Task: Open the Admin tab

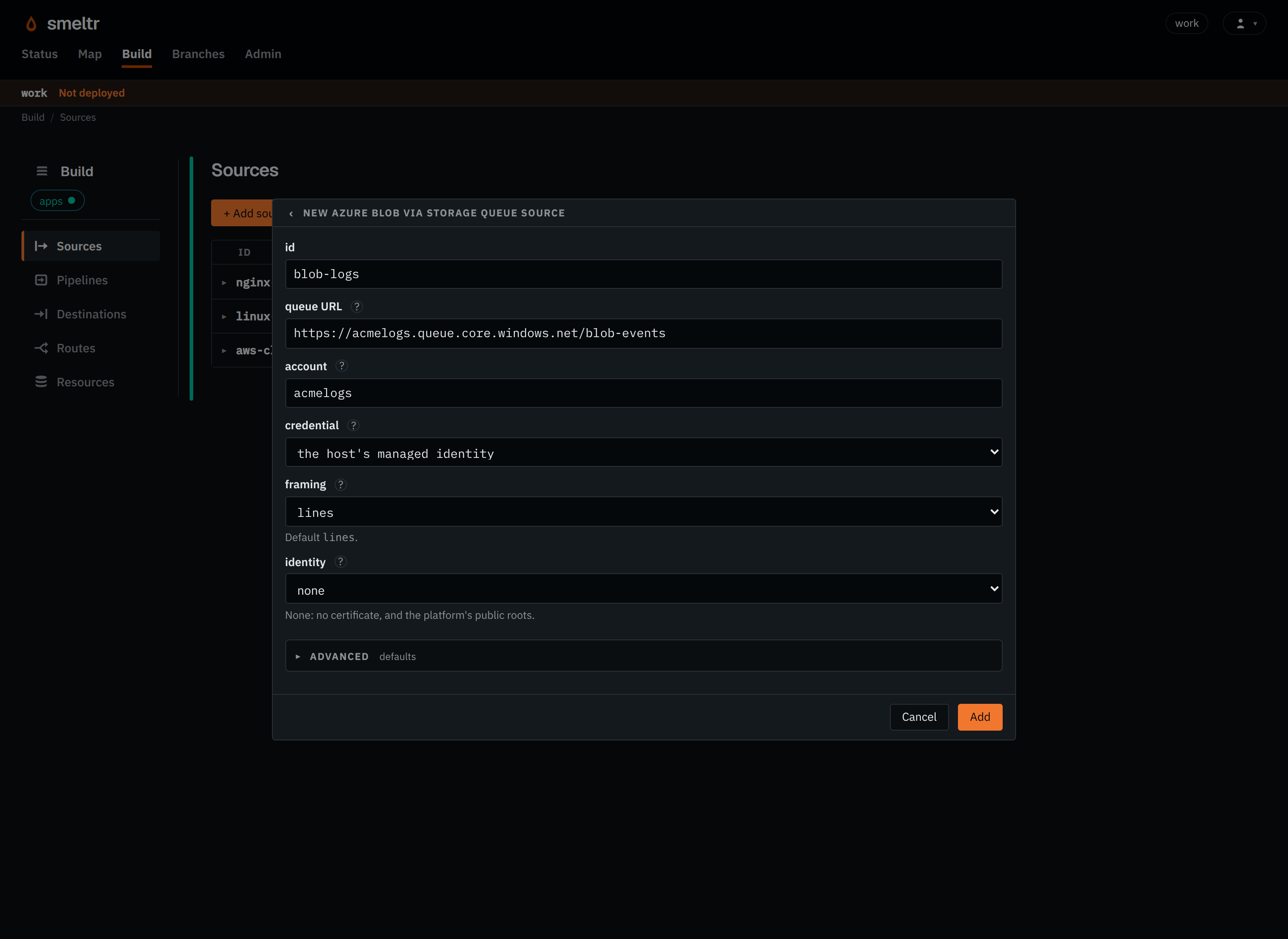Action: [x=263, y=54]
